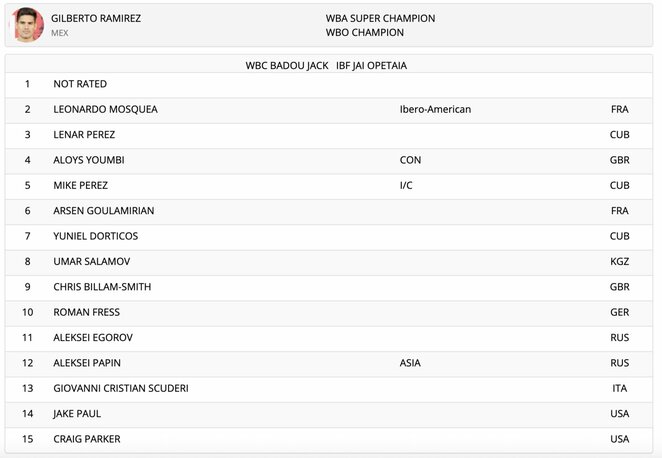Open the Chris Billam-Smith row
This screenshot has width=662, height=458.
pyautogui.click(x=328, y=287)
